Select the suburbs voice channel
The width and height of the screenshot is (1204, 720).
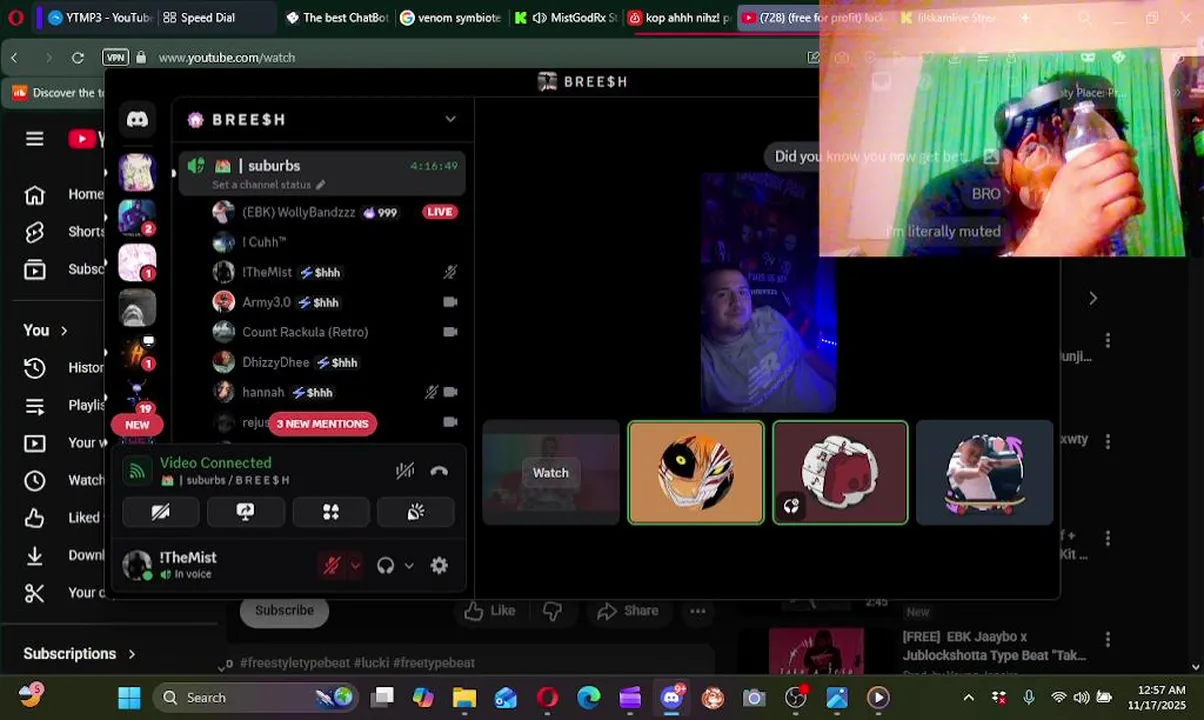pyautogui.click(x=322, y=173)
